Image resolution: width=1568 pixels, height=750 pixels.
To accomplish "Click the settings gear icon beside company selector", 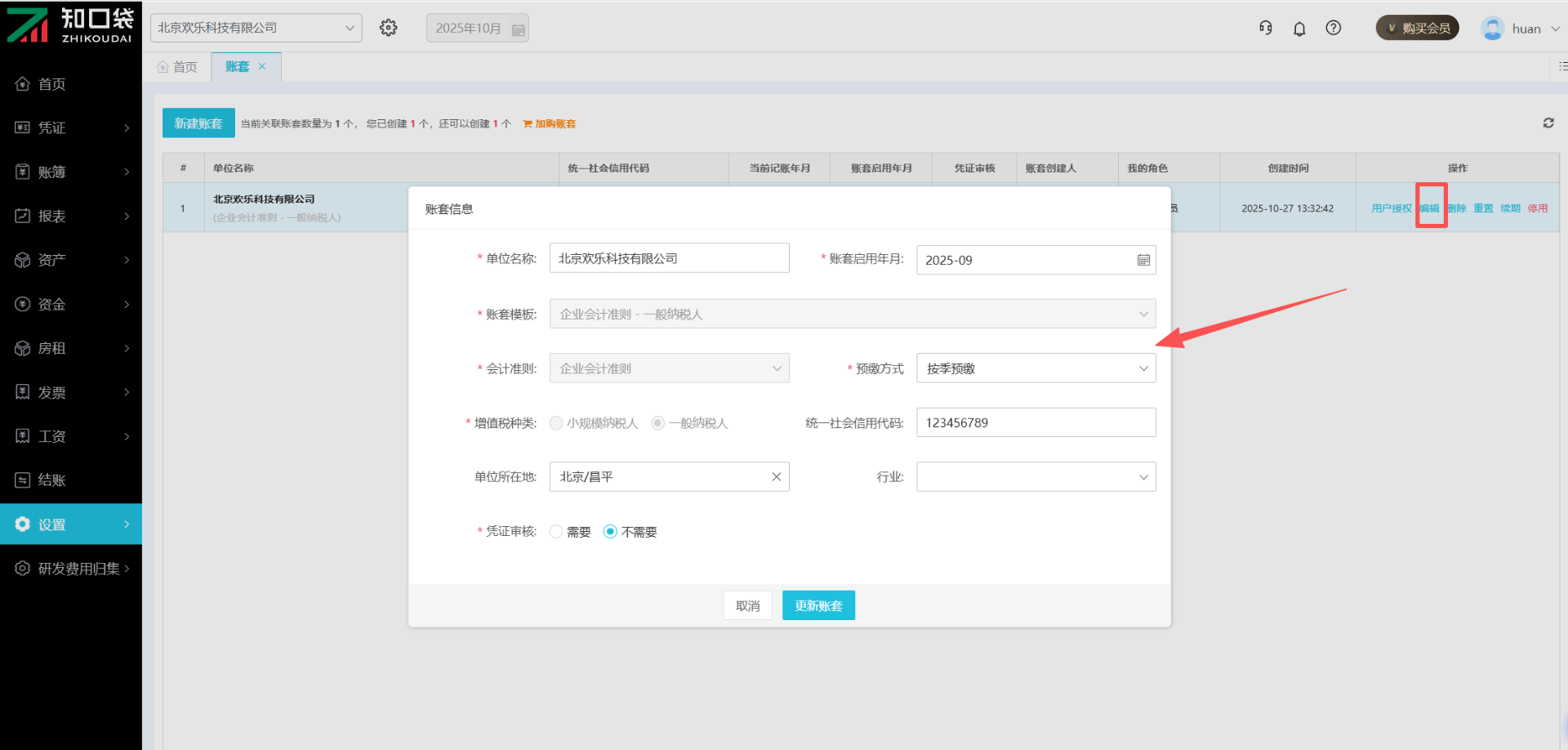I will (x=389, y=28).
